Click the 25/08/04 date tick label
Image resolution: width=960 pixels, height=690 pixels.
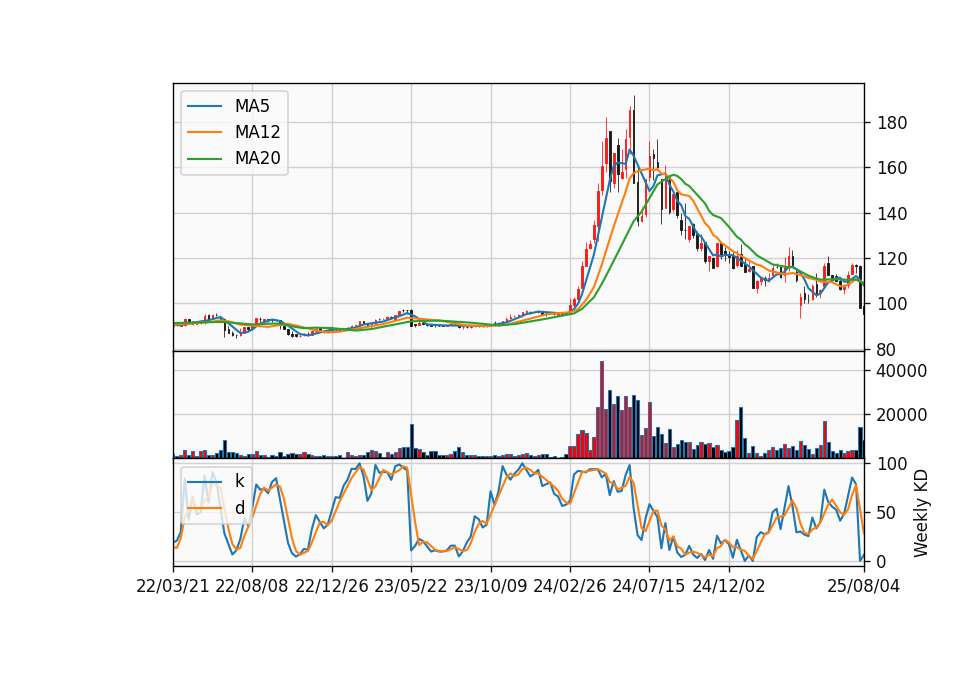(x=864, y=586)
